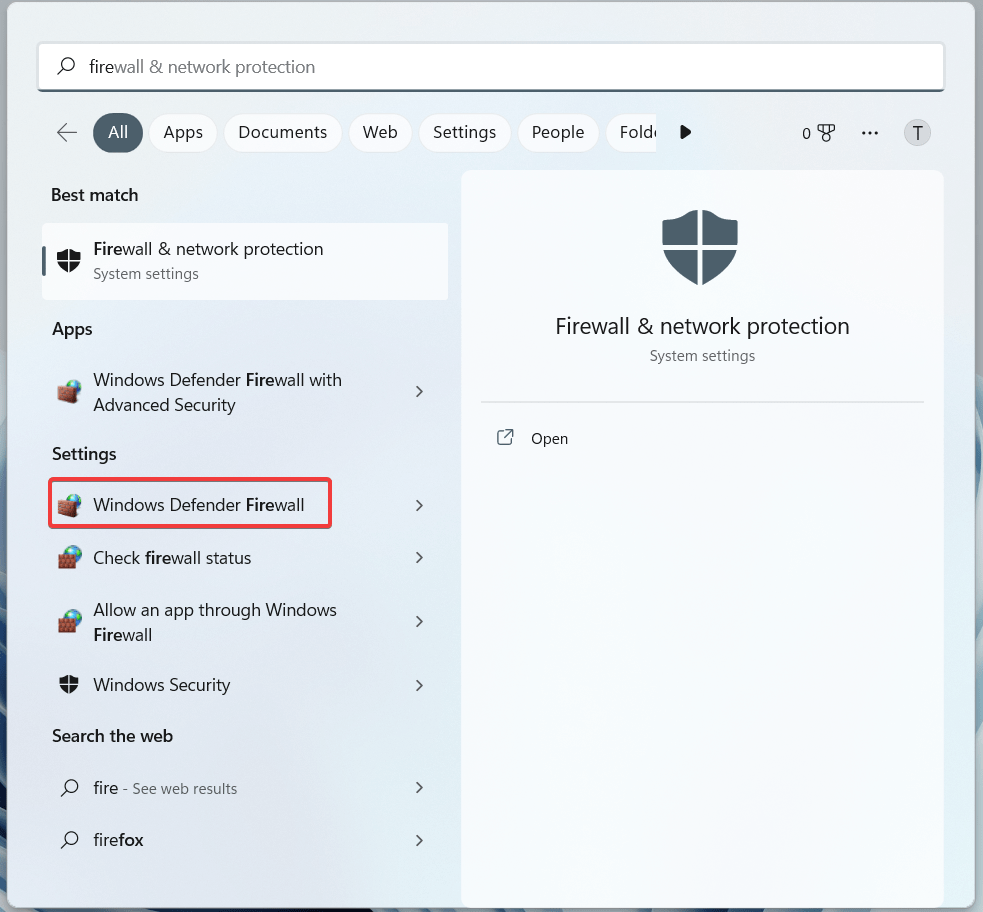Switch to the Apps filter tab

[183, 132]
